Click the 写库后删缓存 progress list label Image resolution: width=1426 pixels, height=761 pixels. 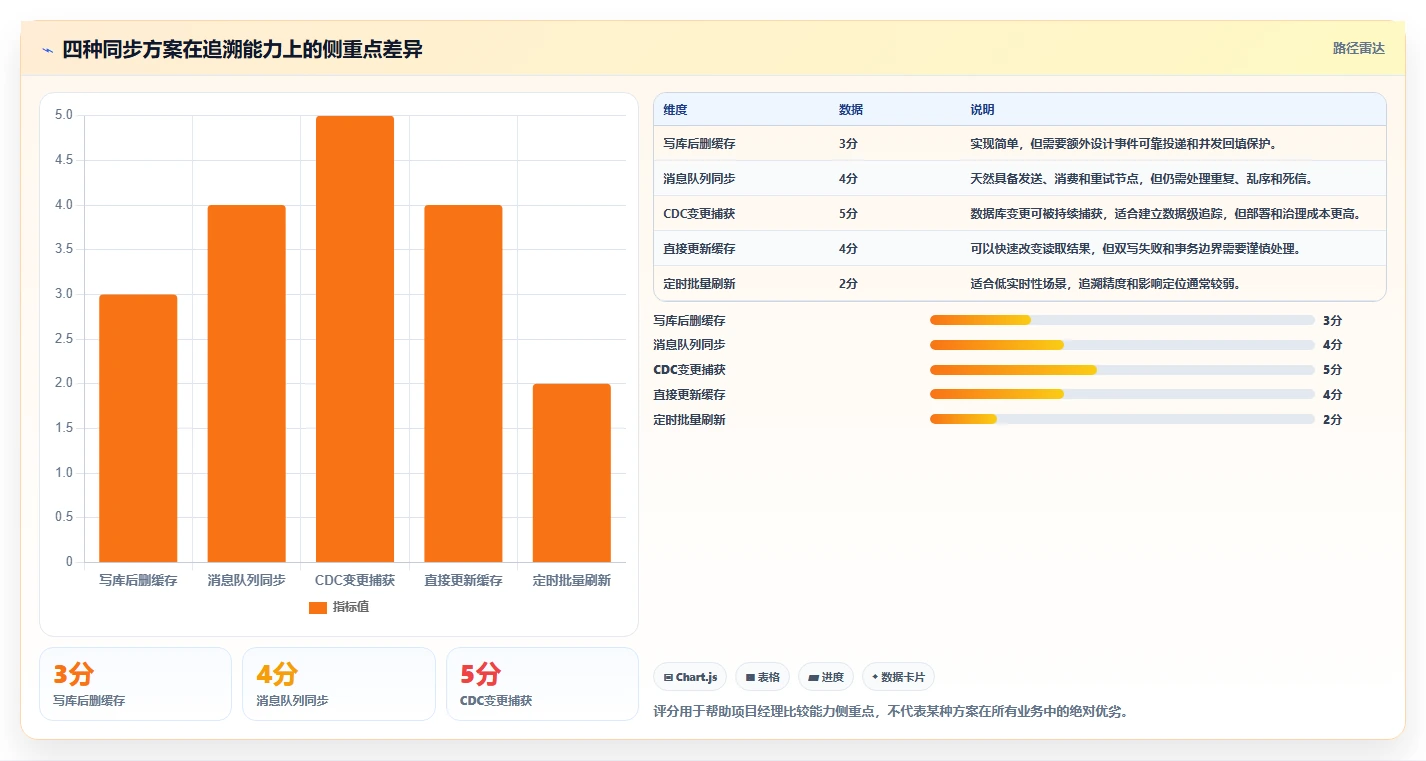coord(689,320)
